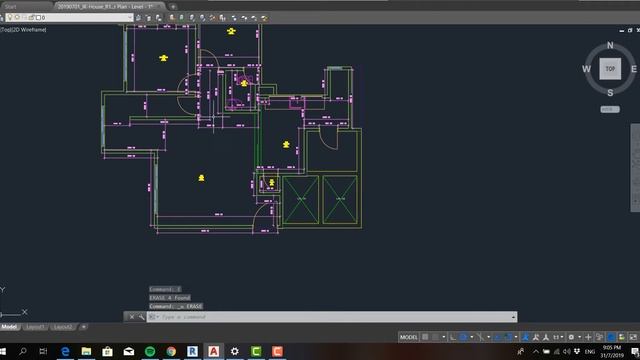Viewport: 640px width, 360px height.
Task: Expand command history arrow at command line end
Action: pyautogui.click(x=513, y=317)
